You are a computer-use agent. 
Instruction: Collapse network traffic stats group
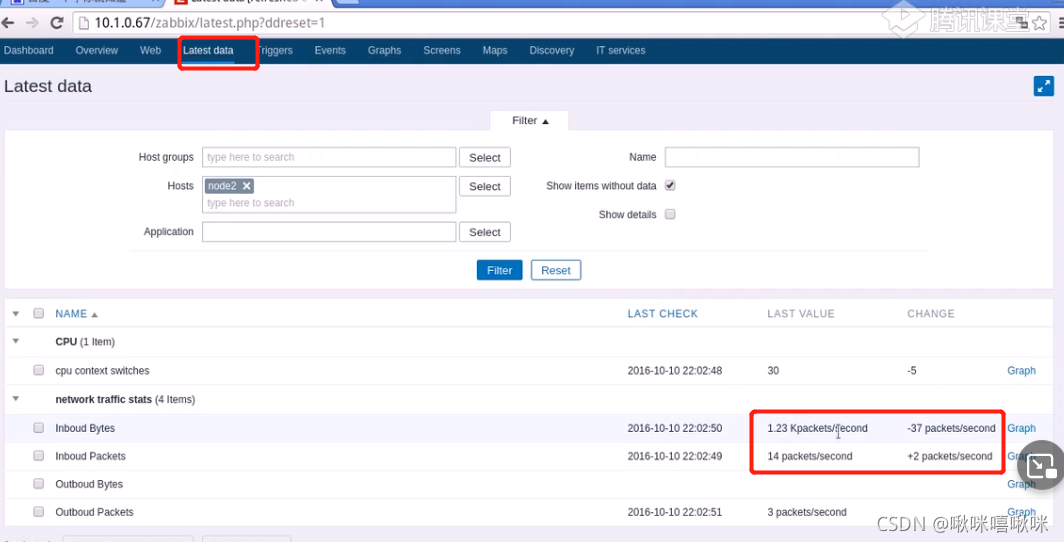pos(16,399)
